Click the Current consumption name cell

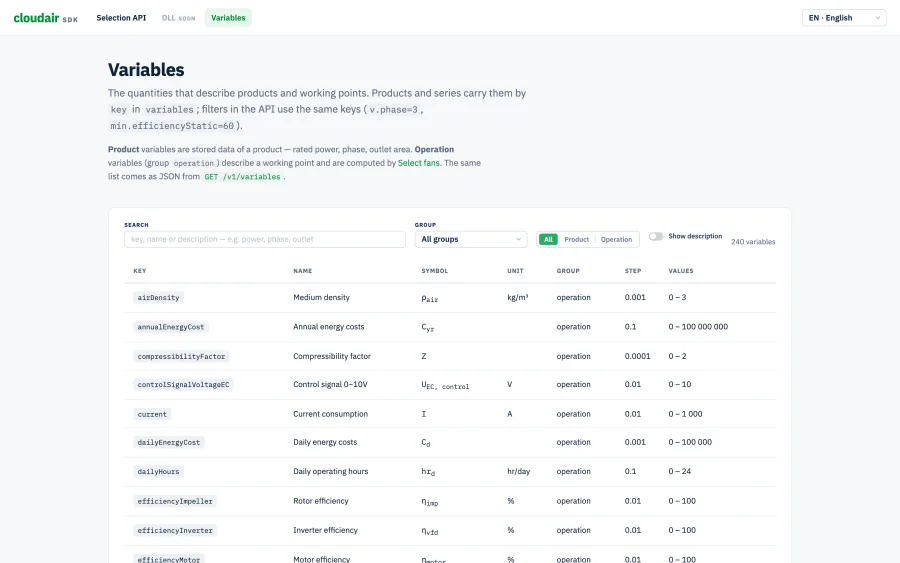coord(331,414)
